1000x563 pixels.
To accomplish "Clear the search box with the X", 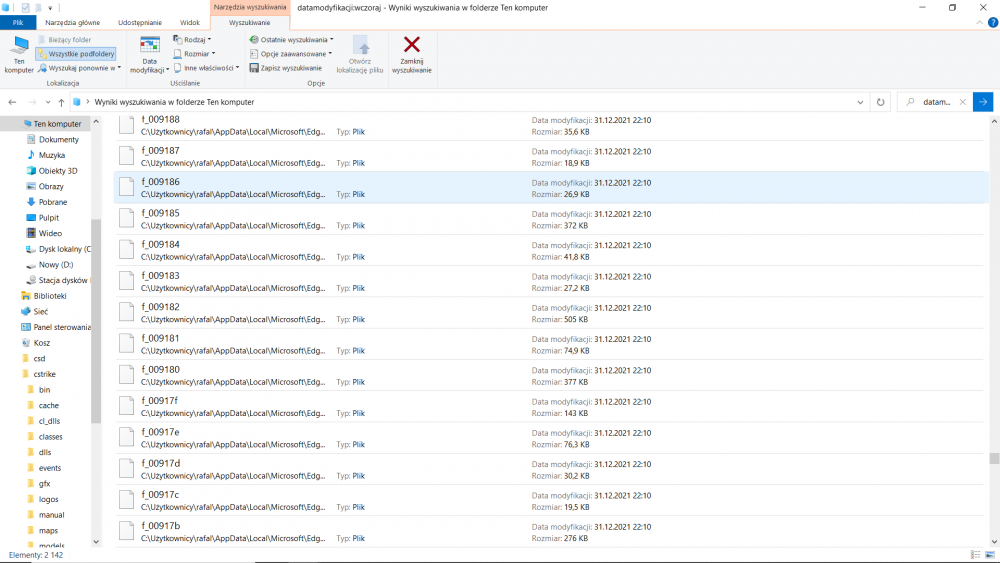I will point(963,102).
